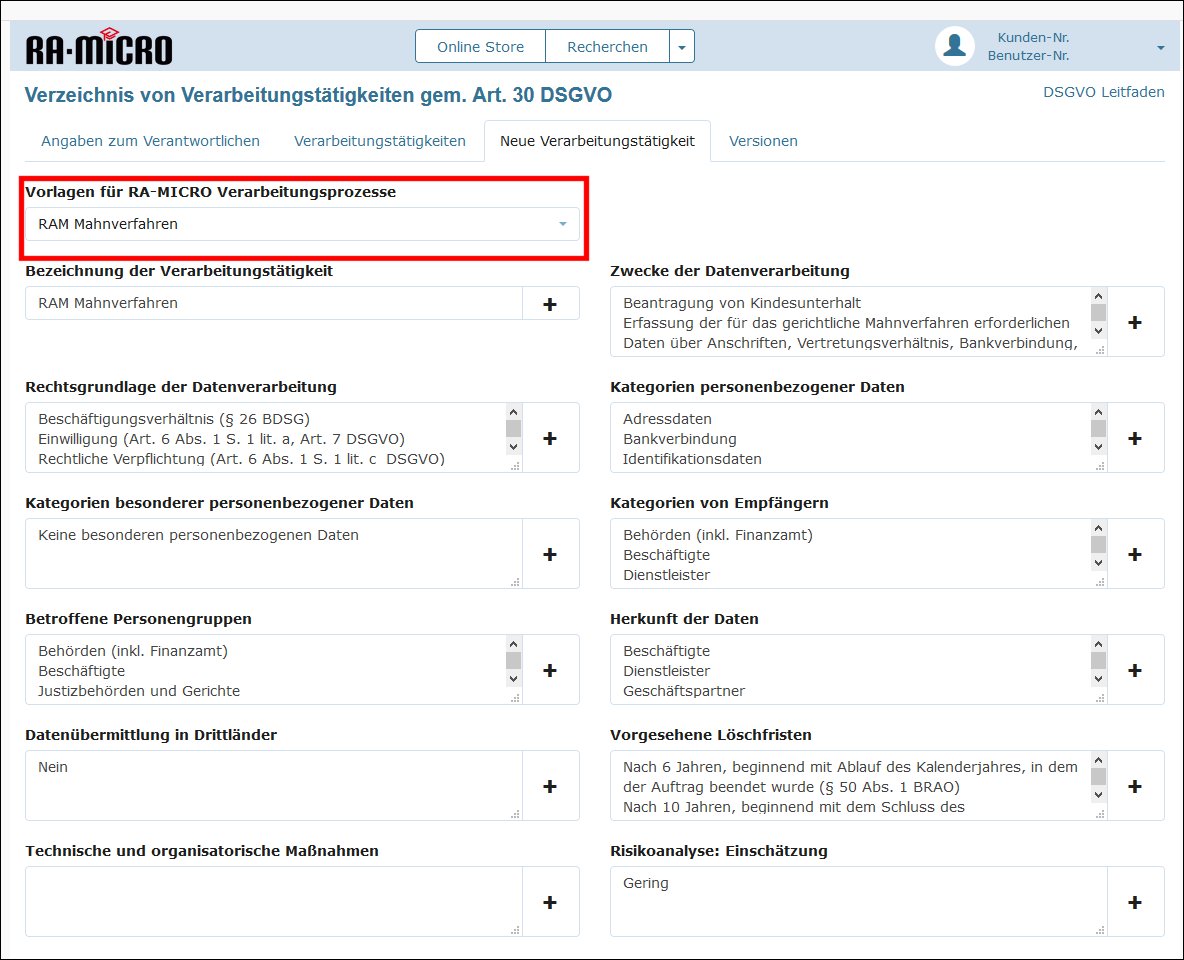This screenshot has width=1184, height=960.
Task: Open the Kunden-Nr. account dropdown arrow
Action: (1160, 48)
